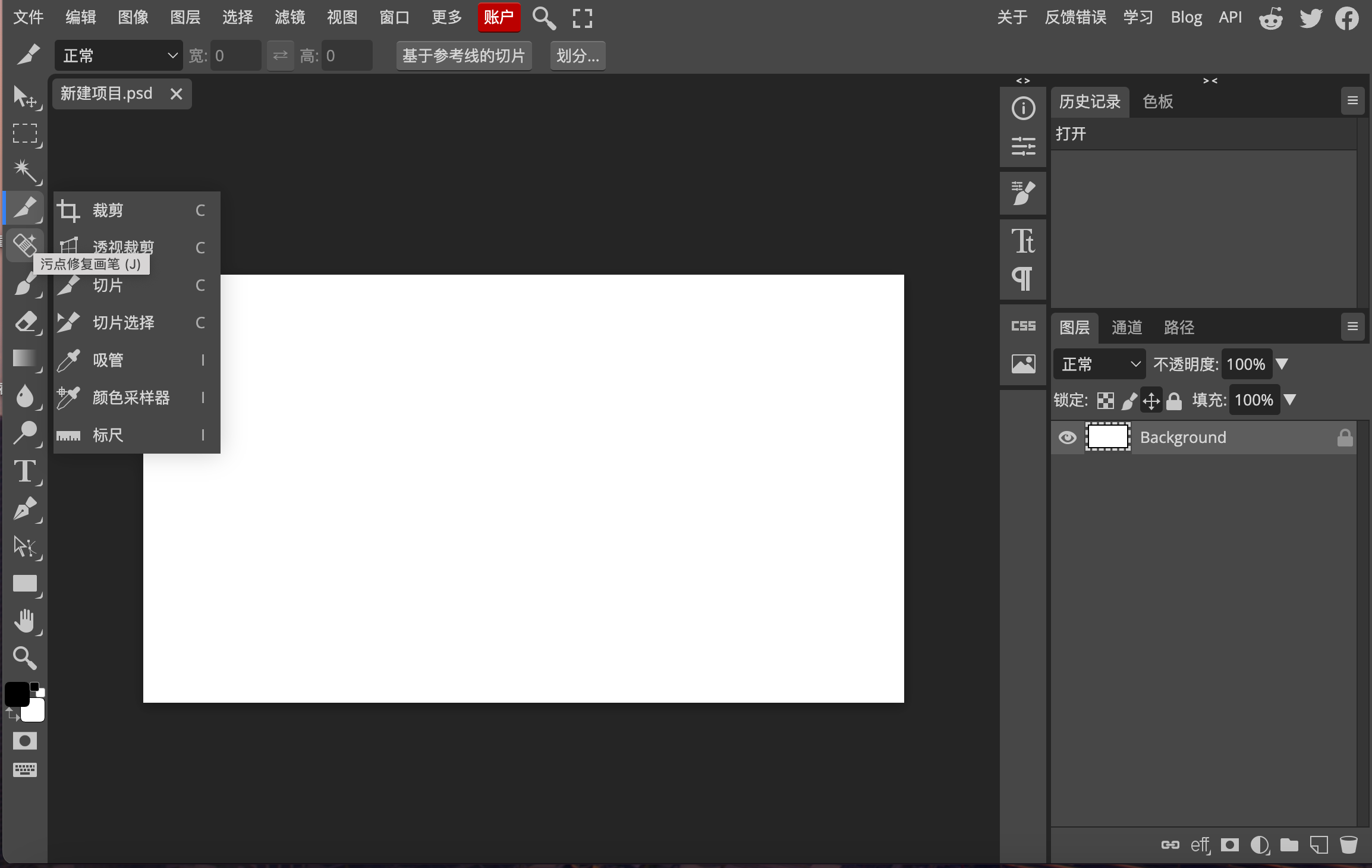This screenshot has height=868, width=1372.
Task: Click 基于参考线的切片 button
Action: 464,56
